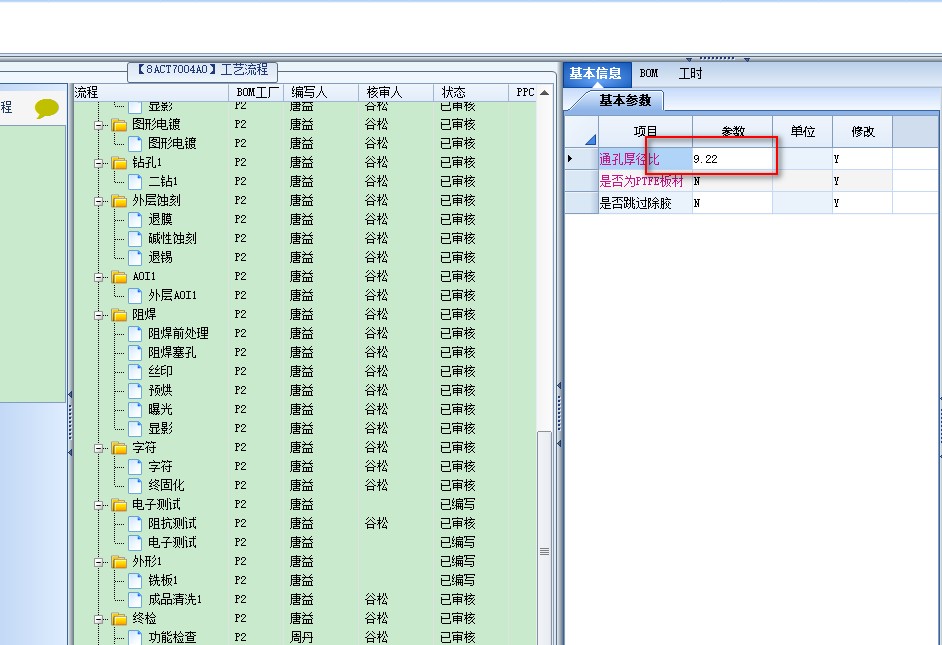Image resolution: width=942 pixels, height=645 pixels.
Task: Click the tree scrollbar up arrow
Action: (x=544, y=92)
